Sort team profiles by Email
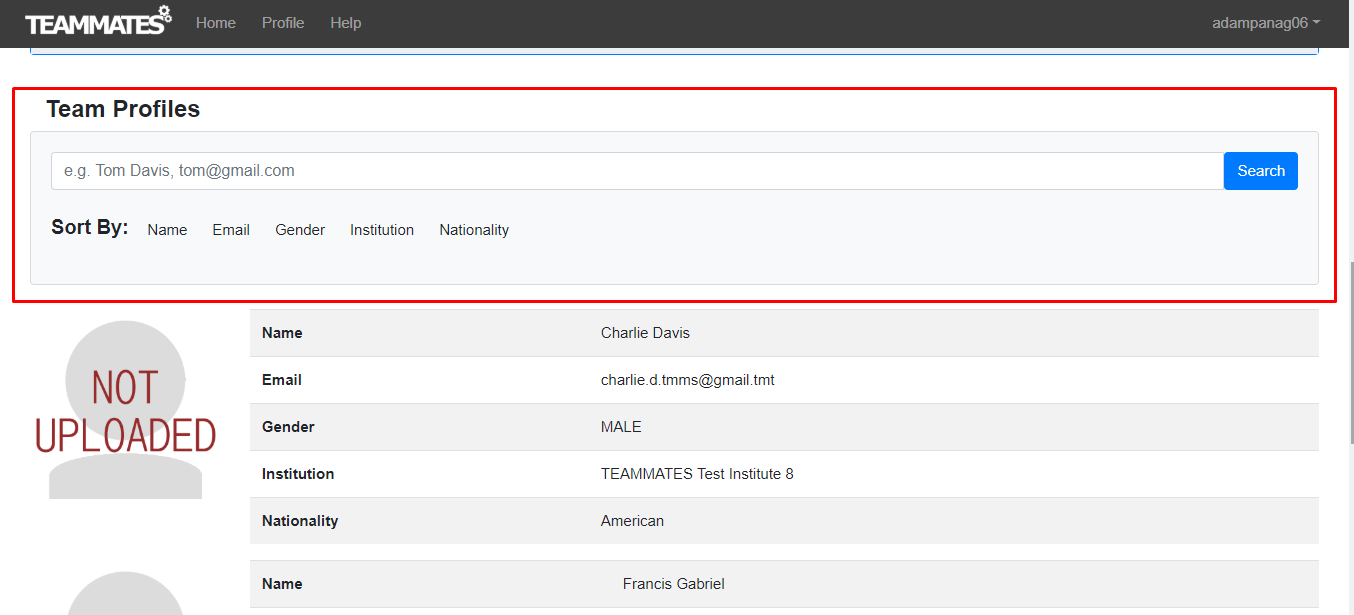This screenshot has height=615, width=1354. click(231, 230)
